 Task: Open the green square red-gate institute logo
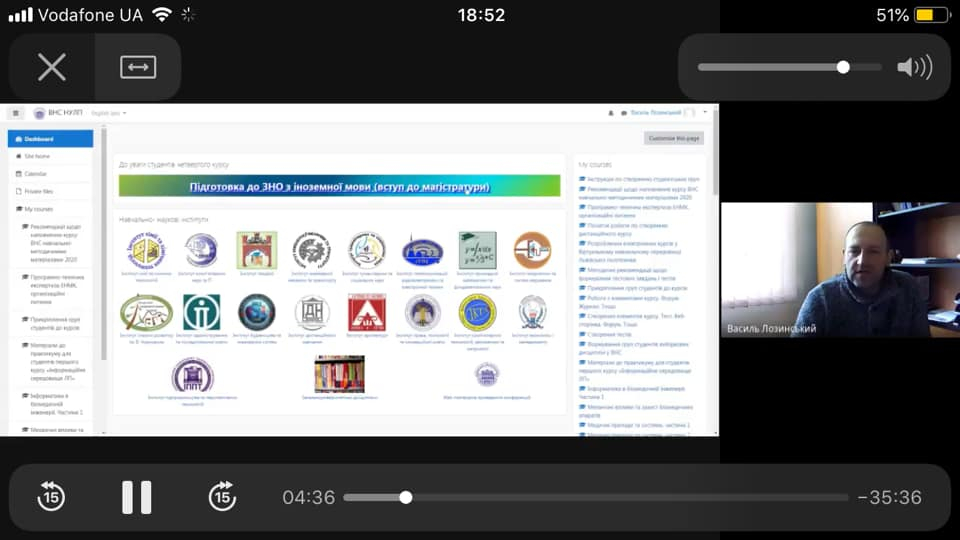coord(257,250)
